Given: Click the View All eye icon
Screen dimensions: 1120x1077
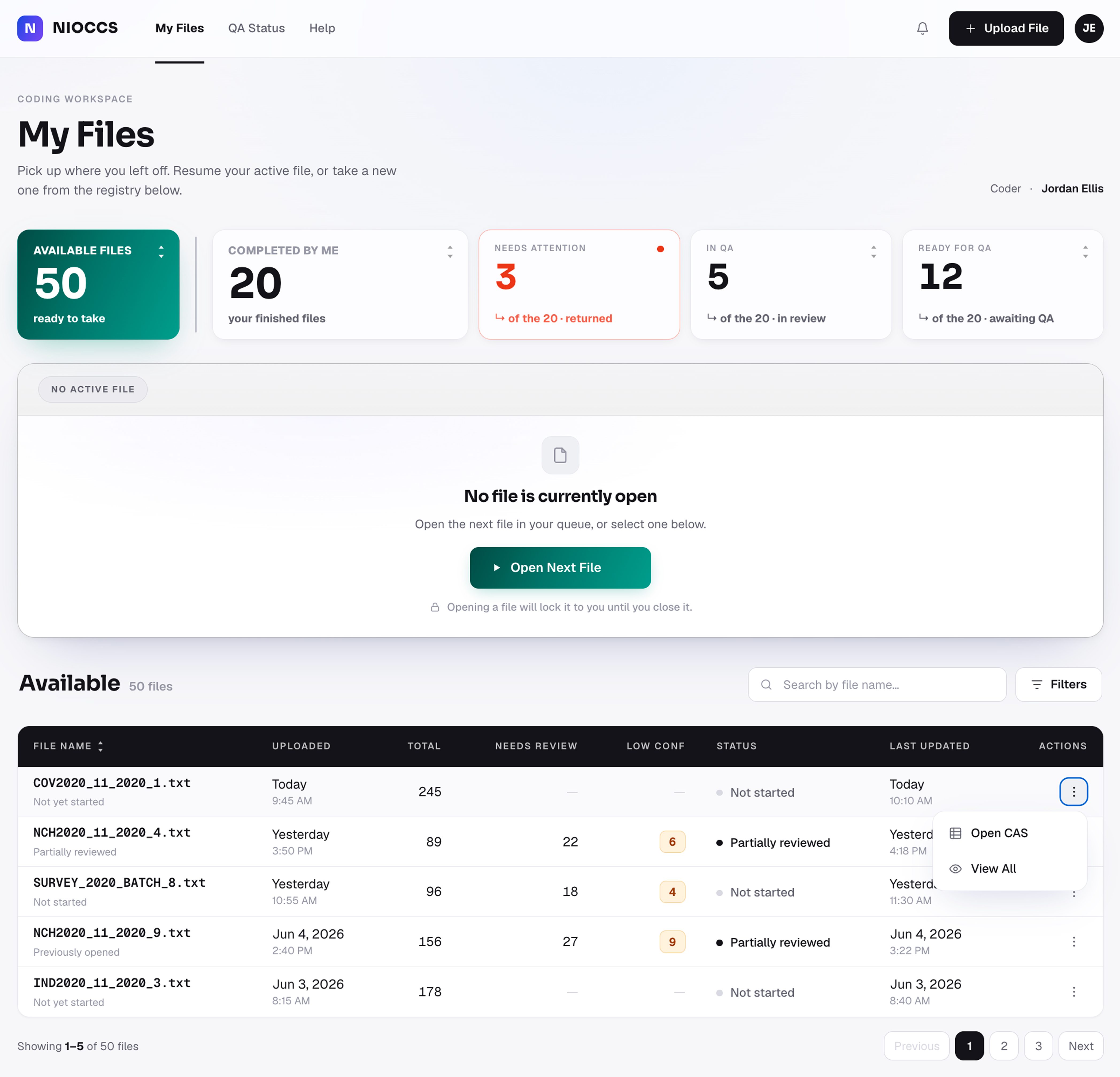Looking at the screenshot, I should pyautogui.click(x=955, y=868).
